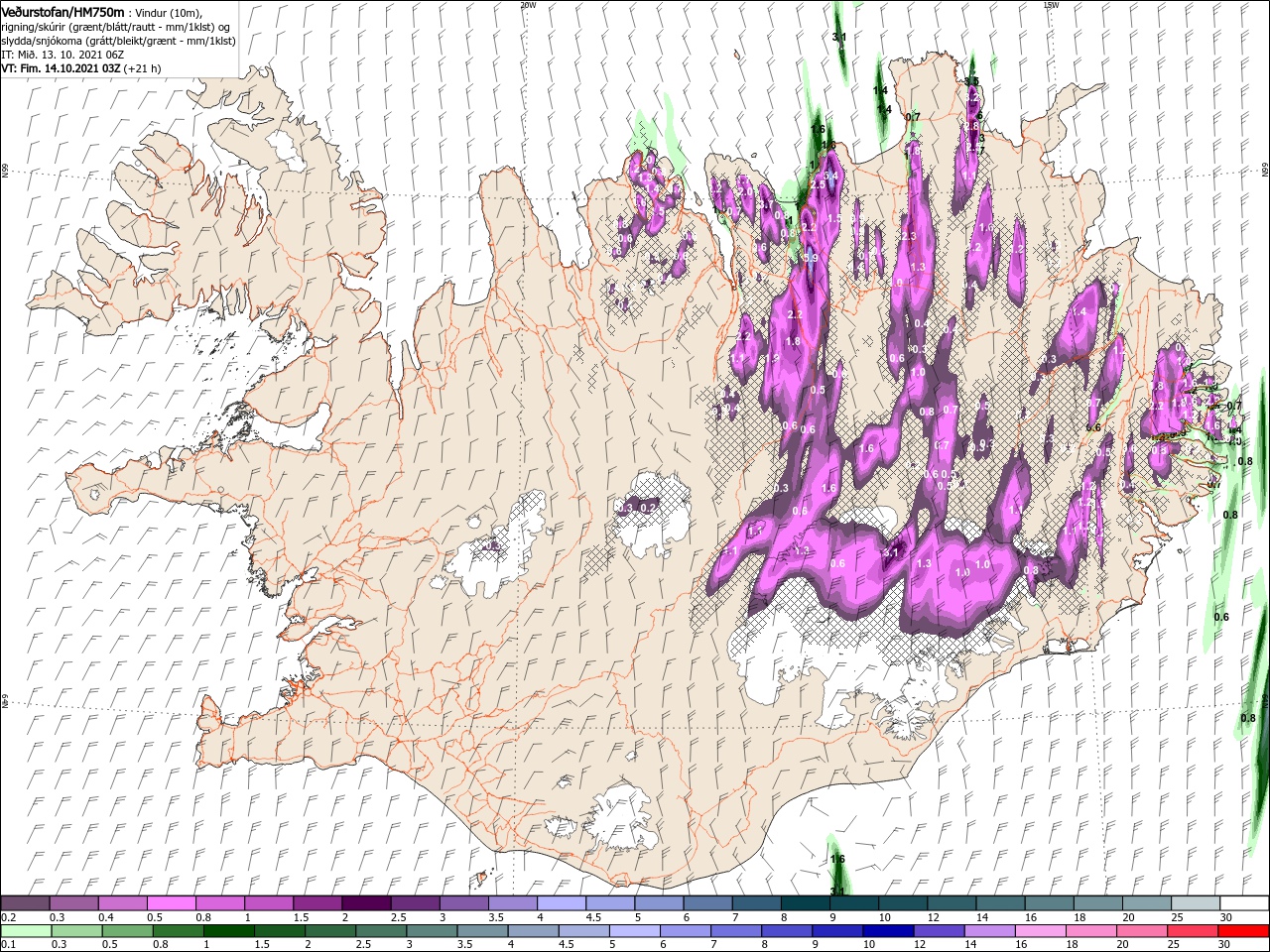The image size is (1270, 952).
Task: Click the '2.5' label on the snow scale
Action: click(399, 917)
